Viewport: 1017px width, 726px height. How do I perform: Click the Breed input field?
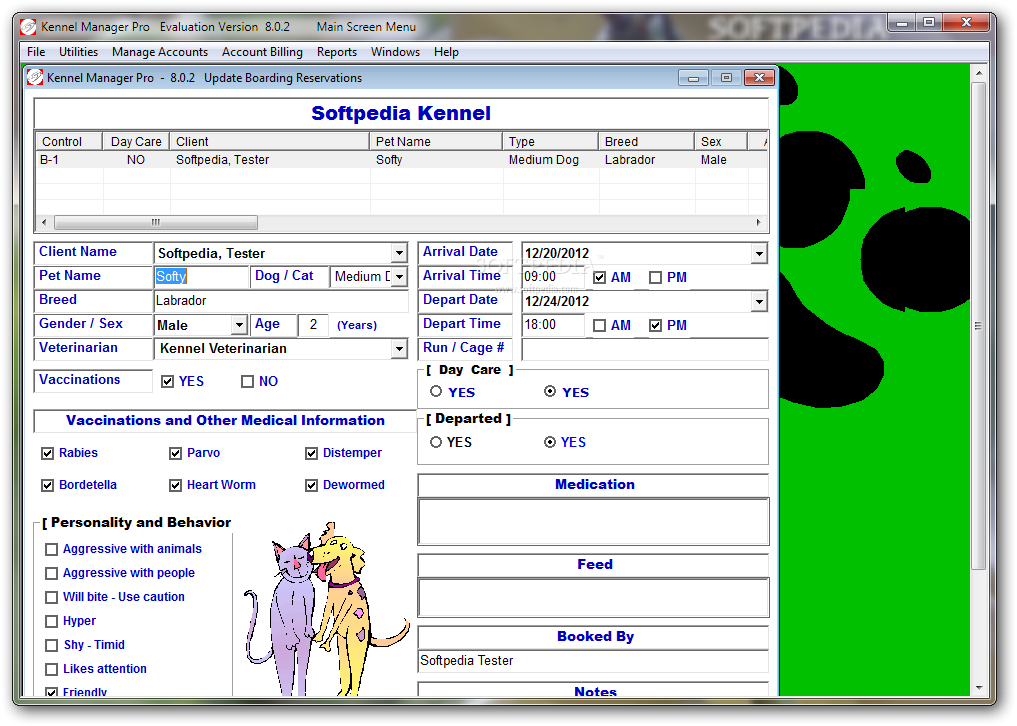tap(281, 300)
